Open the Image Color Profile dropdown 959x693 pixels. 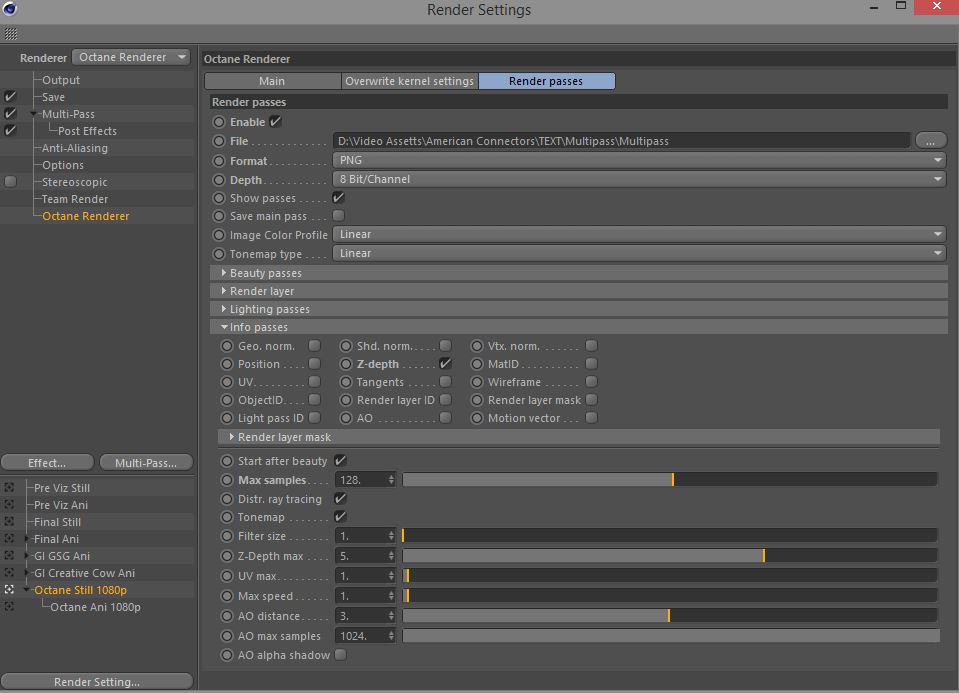[x=639, y=234]
